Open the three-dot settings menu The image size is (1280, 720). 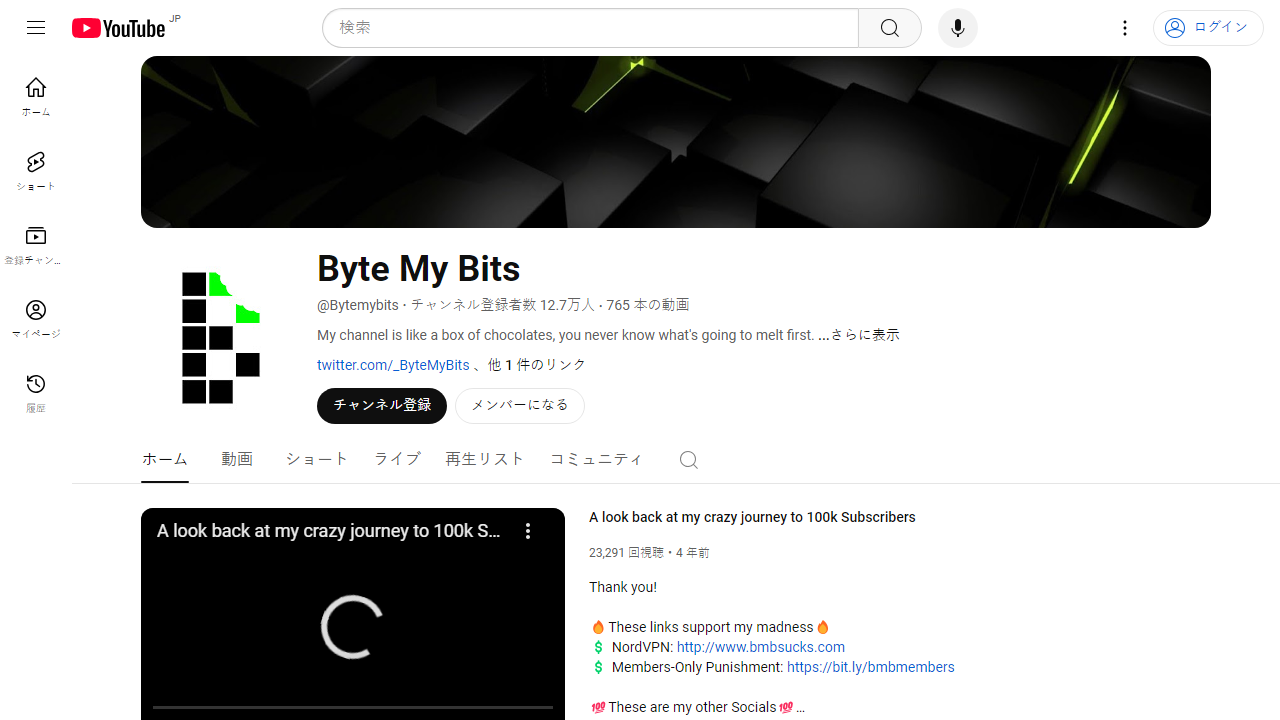1125,28
